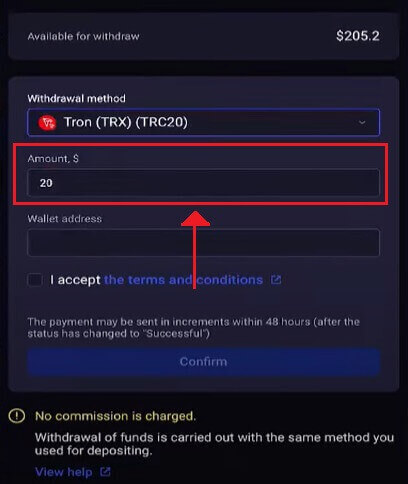Focus the Amount field containing 20
Viewport: 408px width, 484px height.
point(203,183)
